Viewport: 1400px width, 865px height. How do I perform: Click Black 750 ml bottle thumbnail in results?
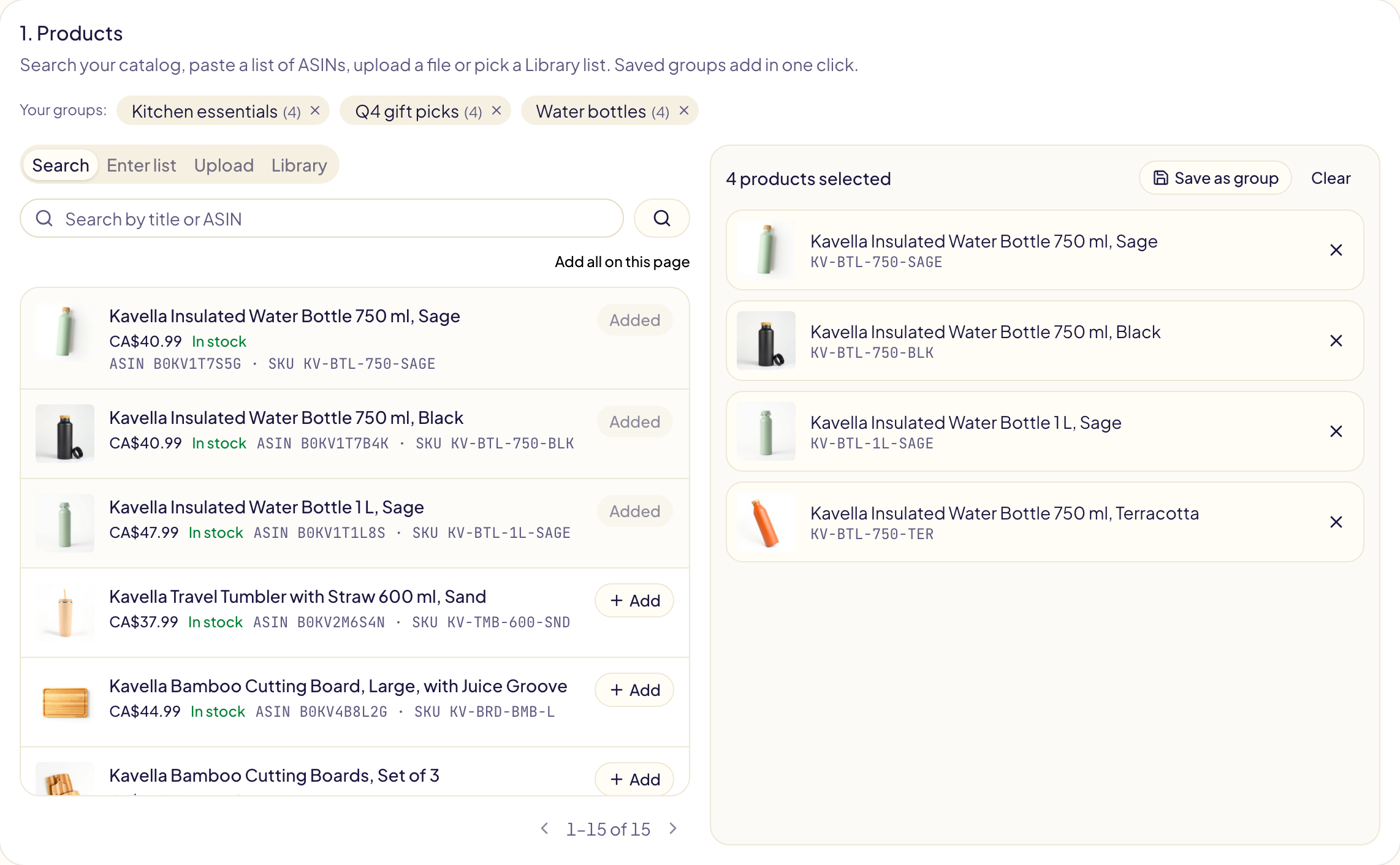click(x=65, y=434)
